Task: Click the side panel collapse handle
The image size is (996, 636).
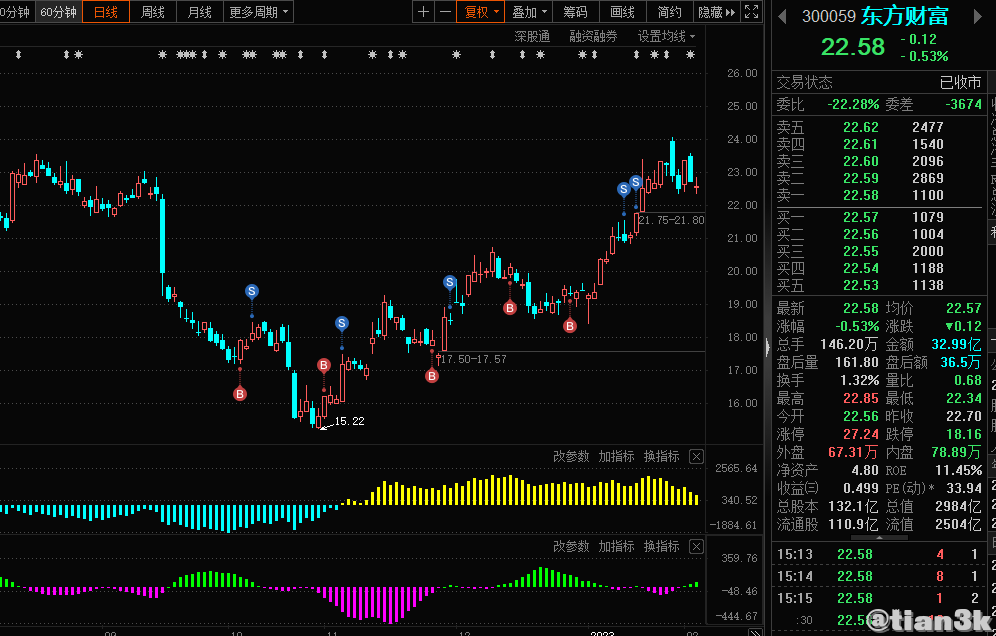Action: pos(767,347)
